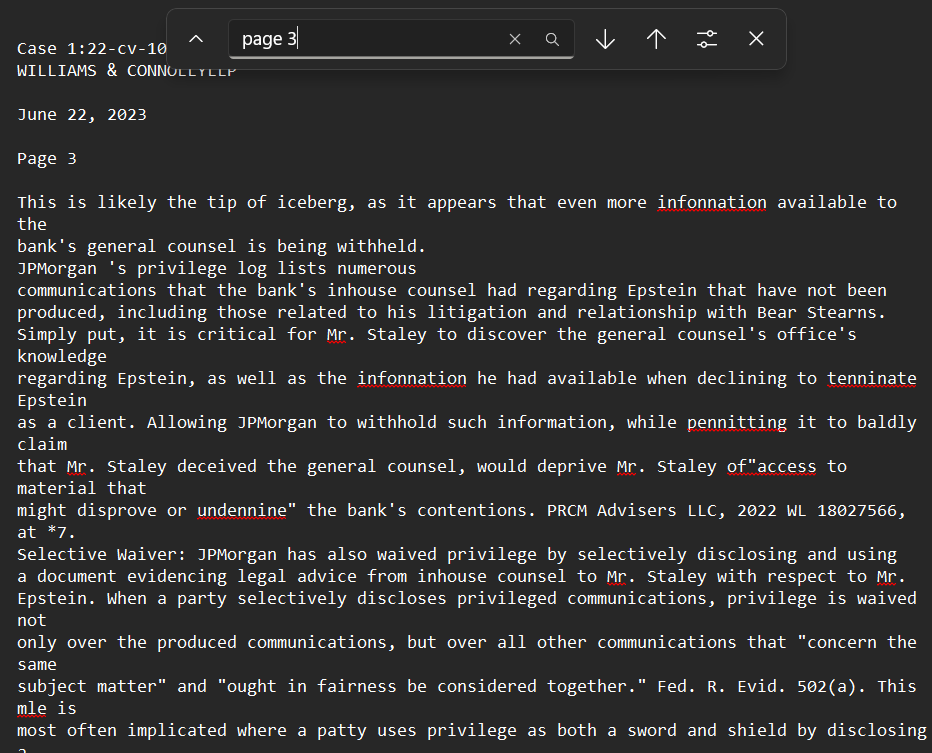This screenshot has width=932, height=753.
Task: Click the misspelled word 'pennitting'
Action: coord(736,423)
